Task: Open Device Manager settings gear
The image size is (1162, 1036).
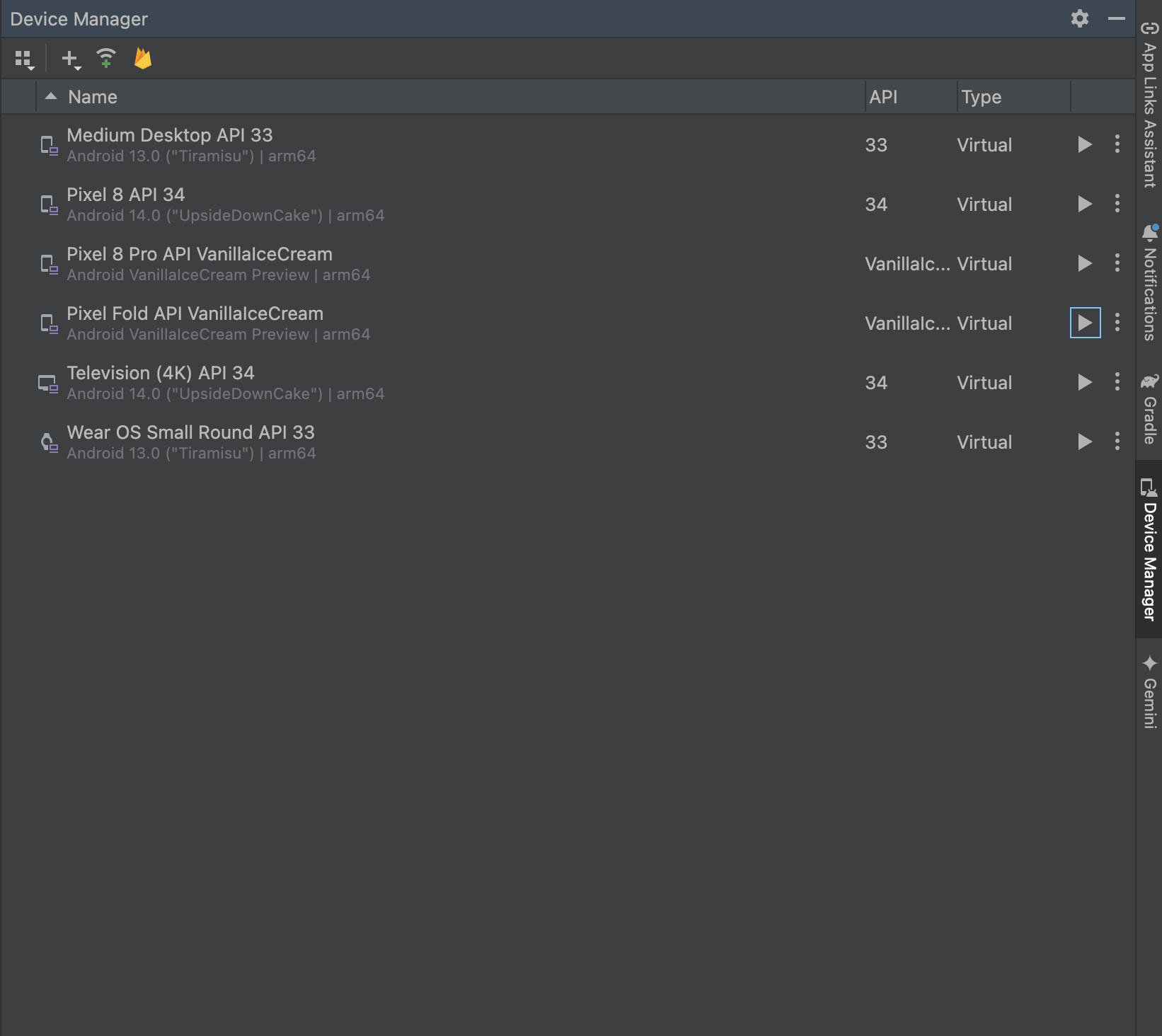Action: click(1079, 18)
